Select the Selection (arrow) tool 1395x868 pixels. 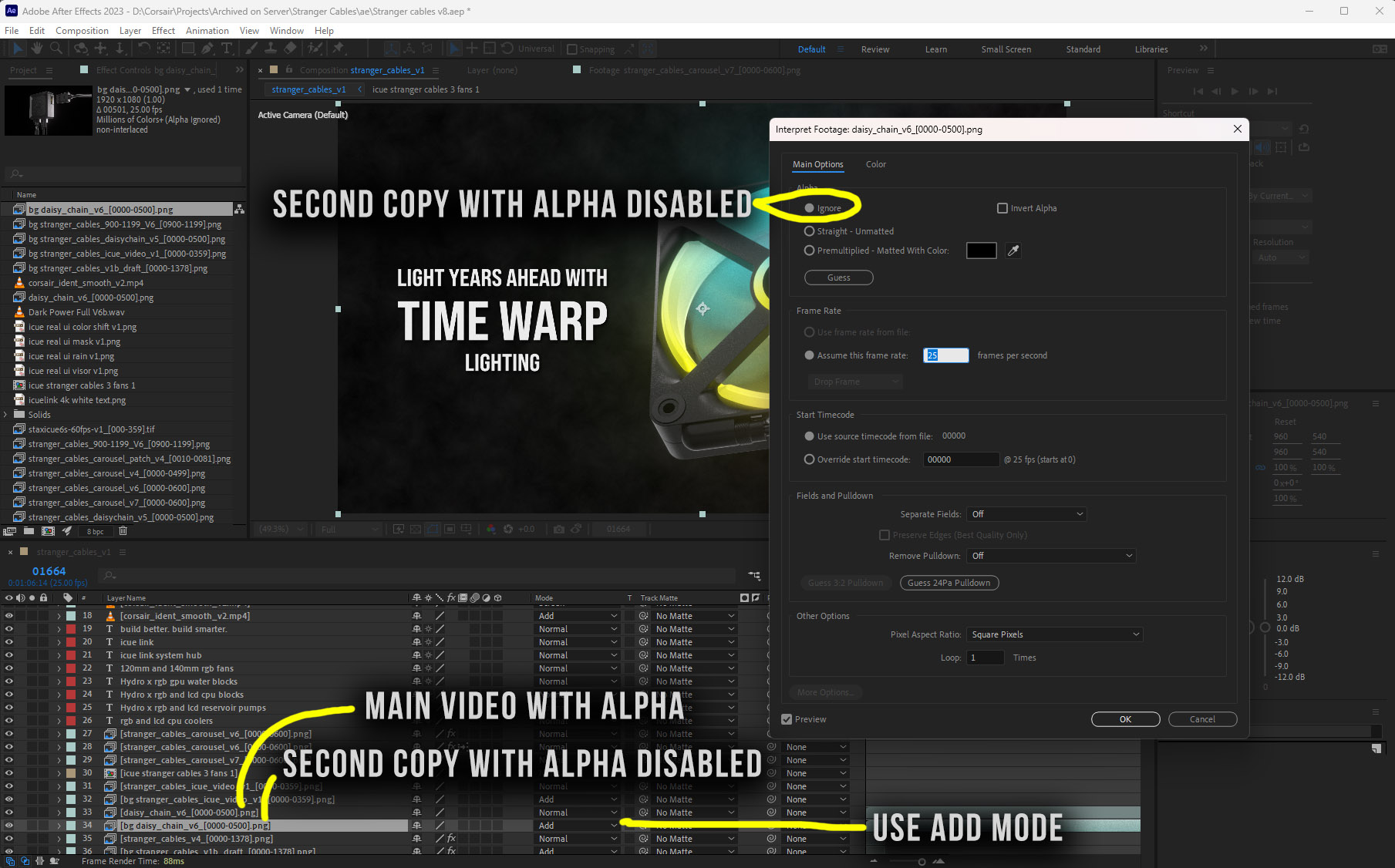(18, 49)
